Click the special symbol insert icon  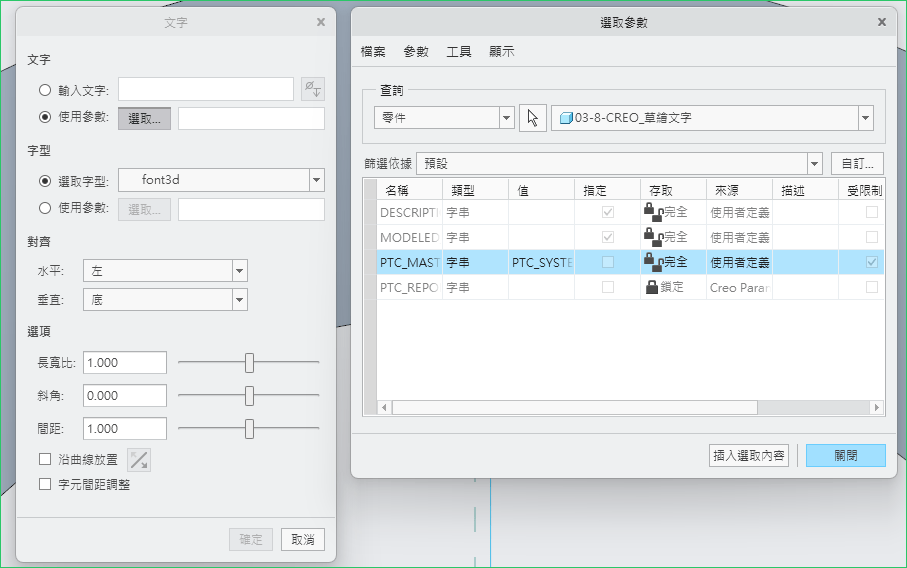click(313, 90)
